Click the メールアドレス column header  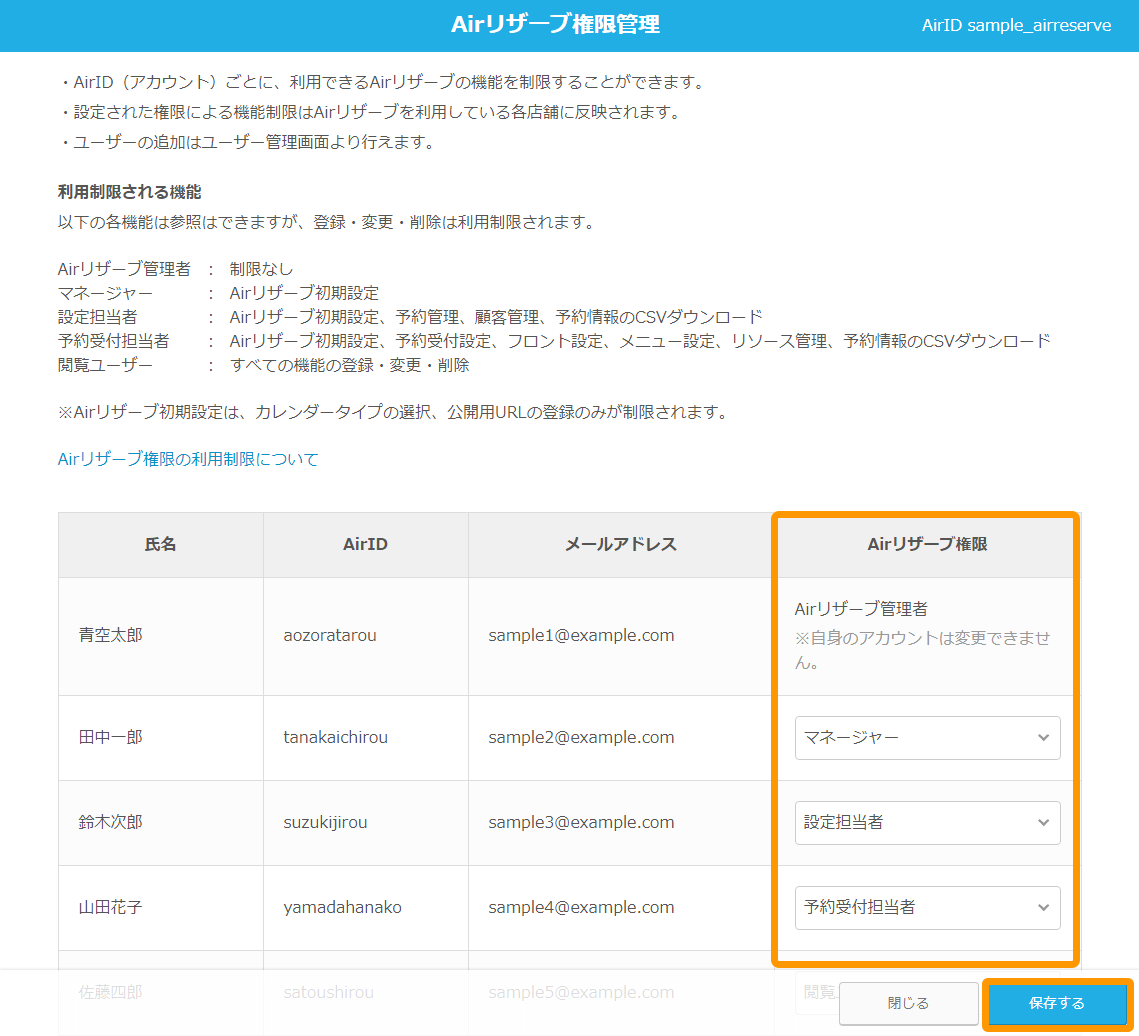point(620,544)
